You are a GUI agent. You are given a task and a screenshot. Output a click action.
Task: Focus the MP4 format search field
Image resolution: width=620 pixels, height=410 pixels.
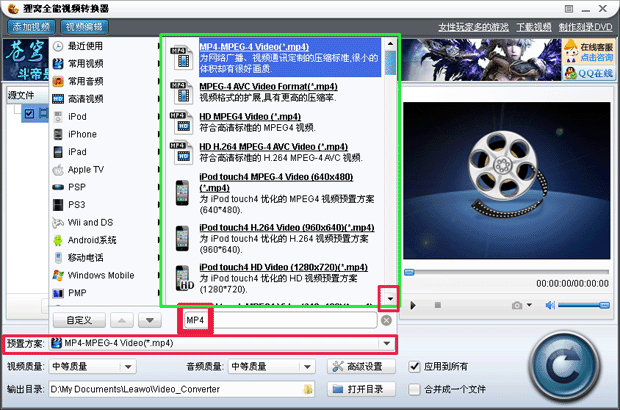280,320
